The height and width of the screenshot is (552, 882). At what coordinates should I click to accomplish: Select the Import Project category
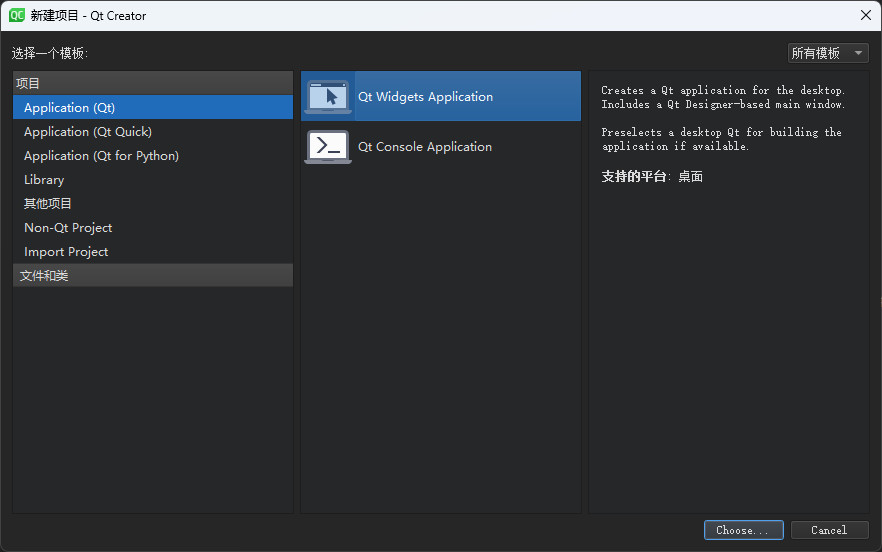(x=66, y=252)
